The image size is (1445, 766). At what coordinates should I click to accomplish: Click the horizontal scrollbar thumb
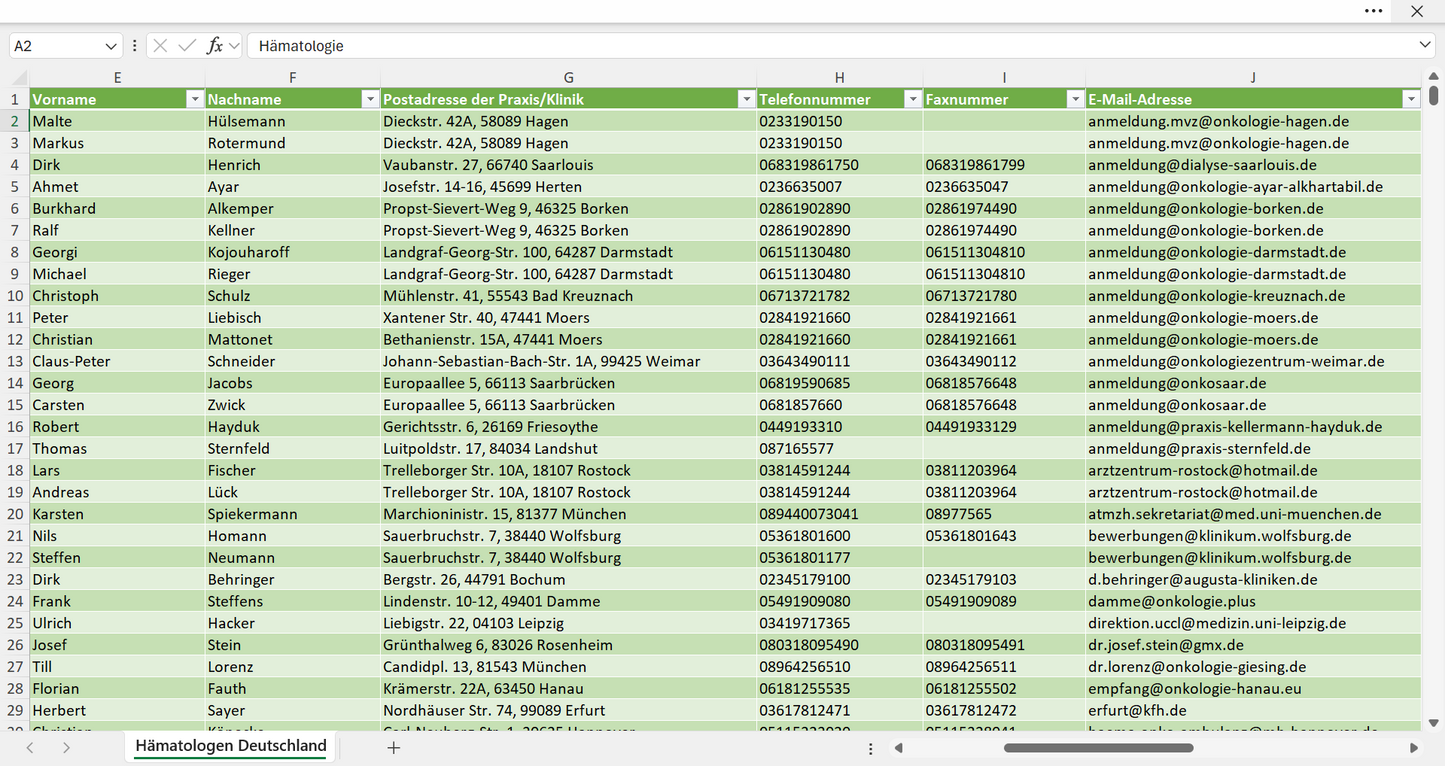tap(1098, 748)
